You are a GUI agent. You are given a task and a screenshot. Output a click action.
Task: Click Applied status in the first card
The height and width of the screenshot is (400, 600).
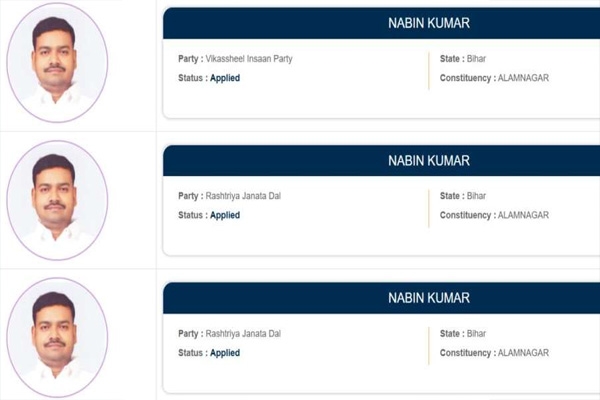click(x=224, y=78)
